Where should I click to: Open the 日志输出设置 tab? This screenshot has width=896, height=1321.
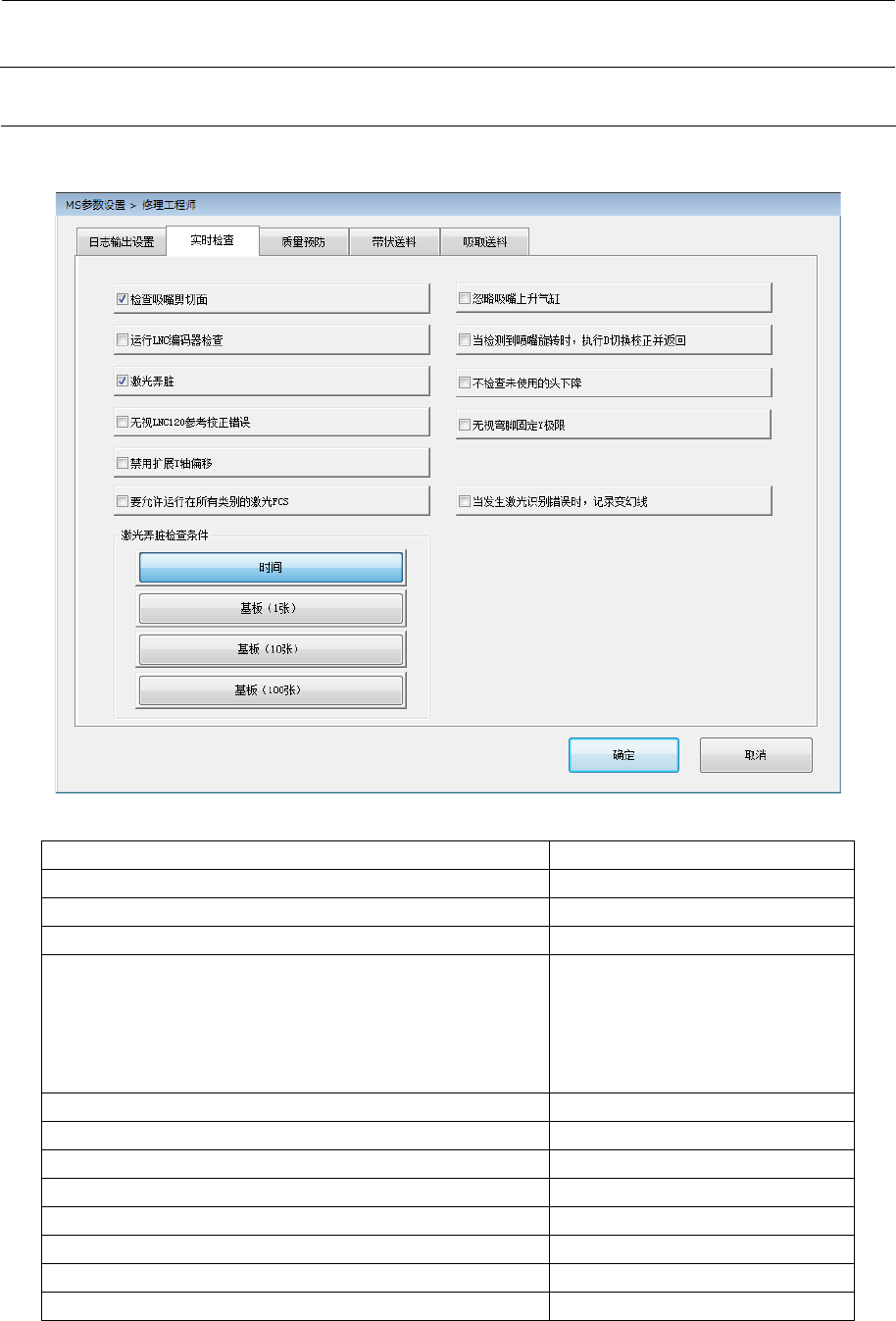[122, 242]
